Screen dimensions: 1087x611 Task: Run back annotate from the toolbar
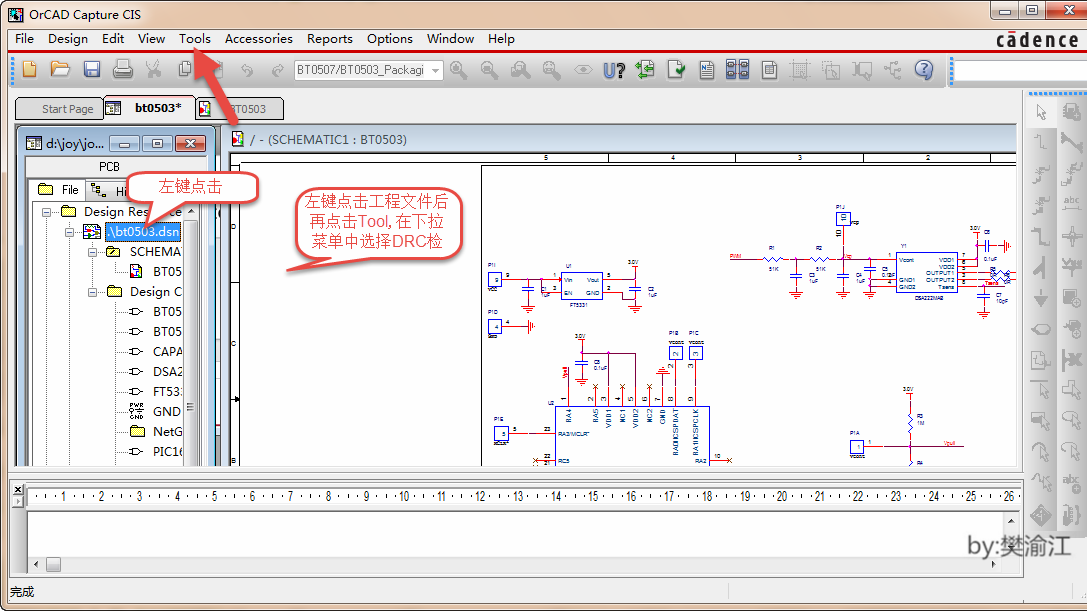click(645, 69)
